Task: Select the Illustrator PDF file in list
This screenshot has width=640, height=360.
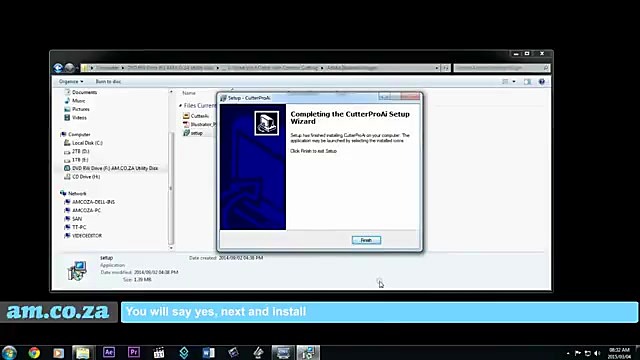Action: (x=200, y=124)
